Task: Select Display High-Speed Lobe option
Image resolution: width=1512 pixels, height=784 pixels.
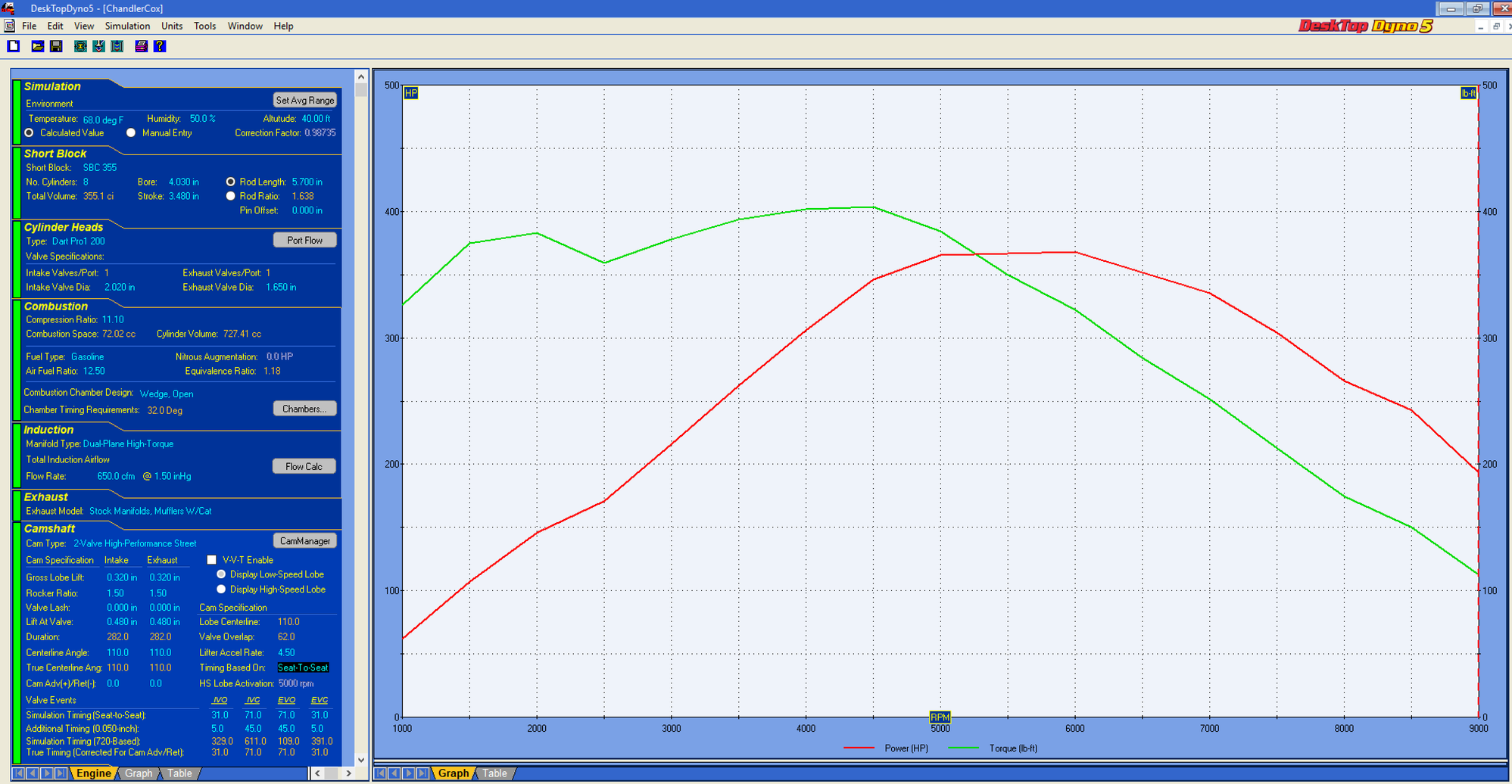Action: point(221,589)
